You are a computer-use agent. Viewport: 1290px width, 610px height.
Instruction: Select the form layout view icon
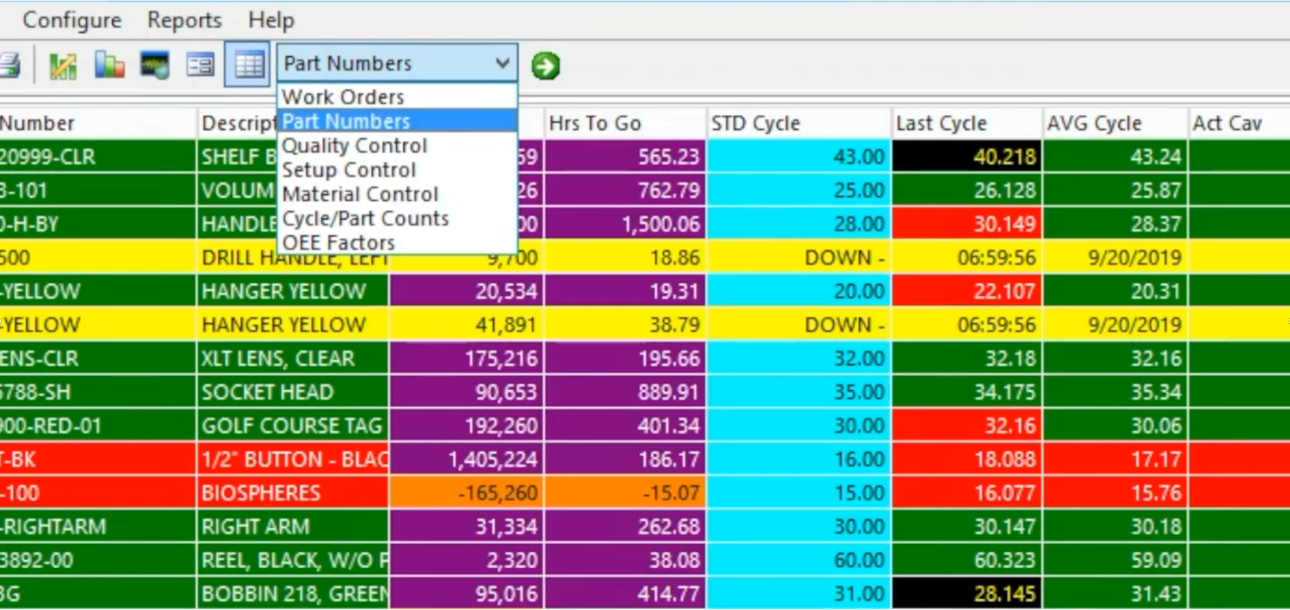click(x=200, y=66)
